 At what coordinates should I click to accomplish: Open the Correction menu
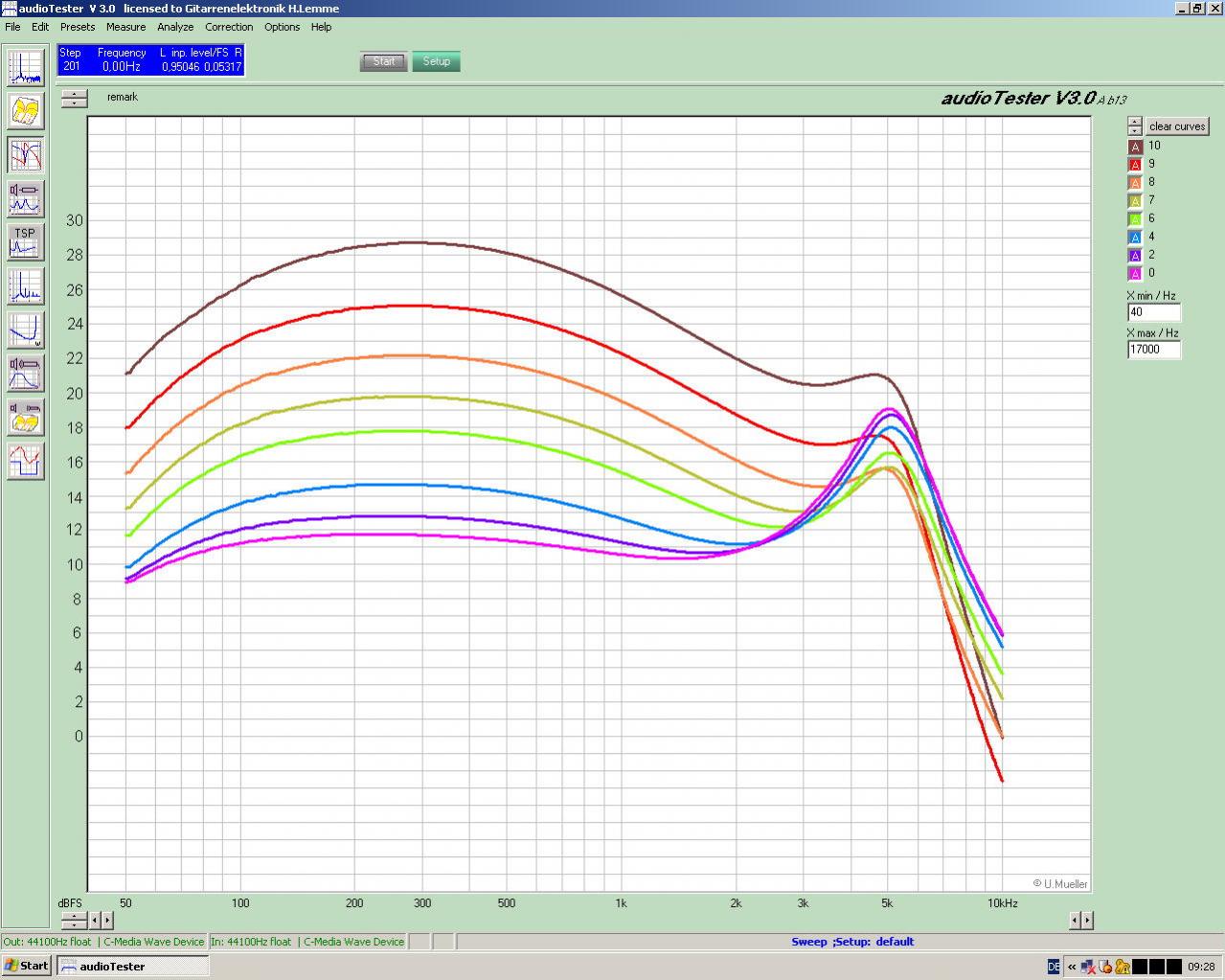tap(228, 27)
